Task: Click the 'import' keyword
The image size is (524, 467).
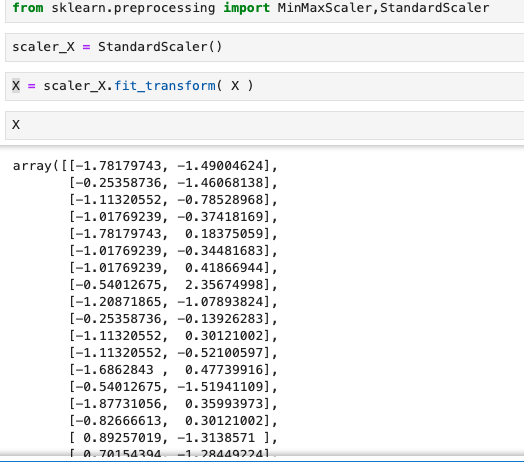Action: 246,8
